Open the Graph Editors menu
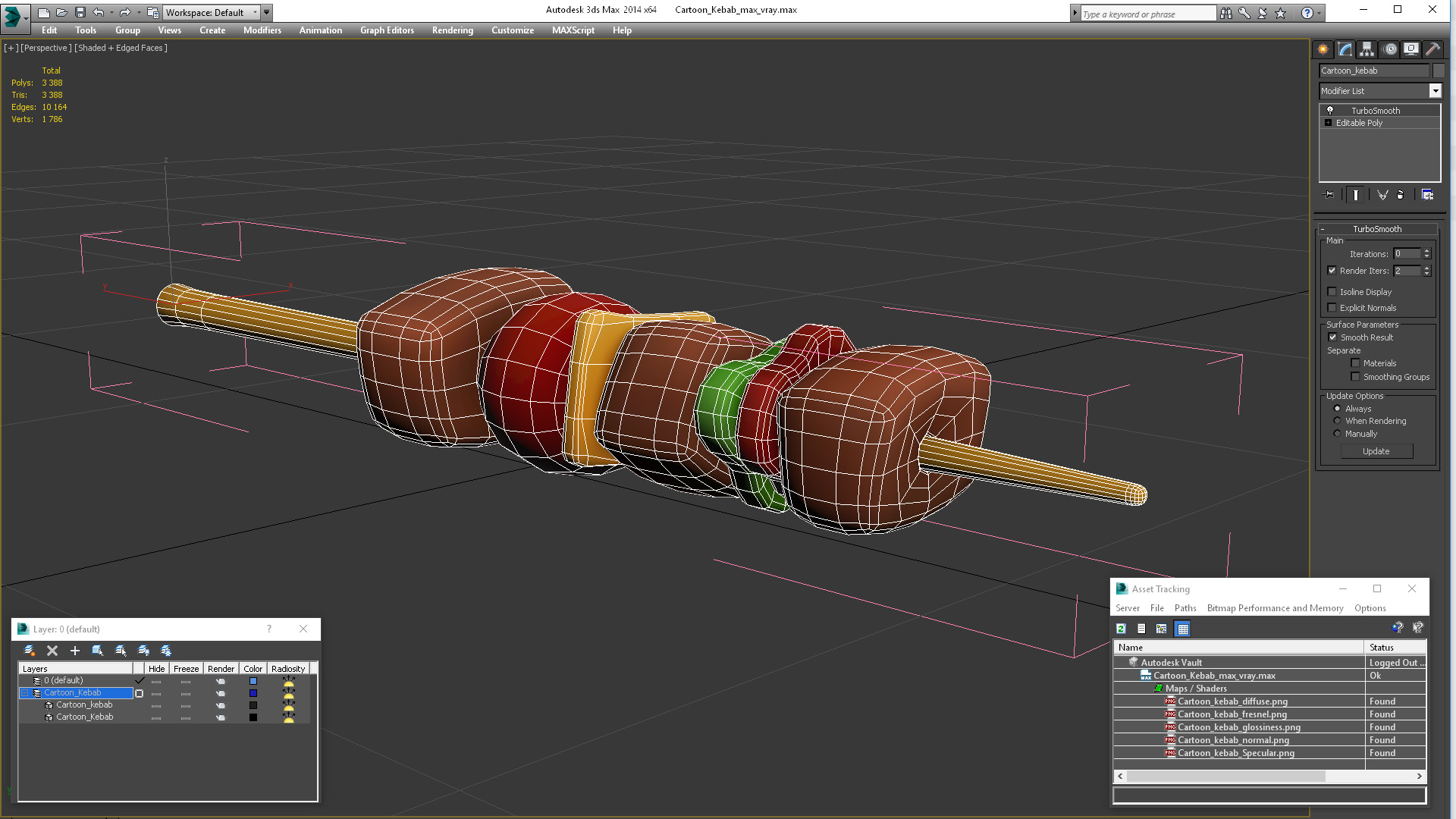Screen dimensions: 1456x819 click(387, 30)
